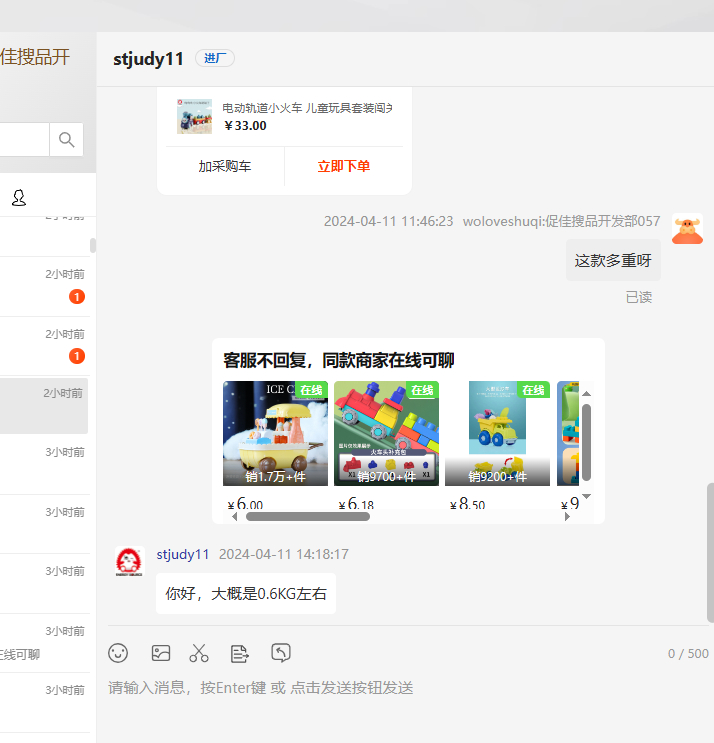714x743 pixels.
Task: Click the search magnifier icon
Action: (67, 140)
